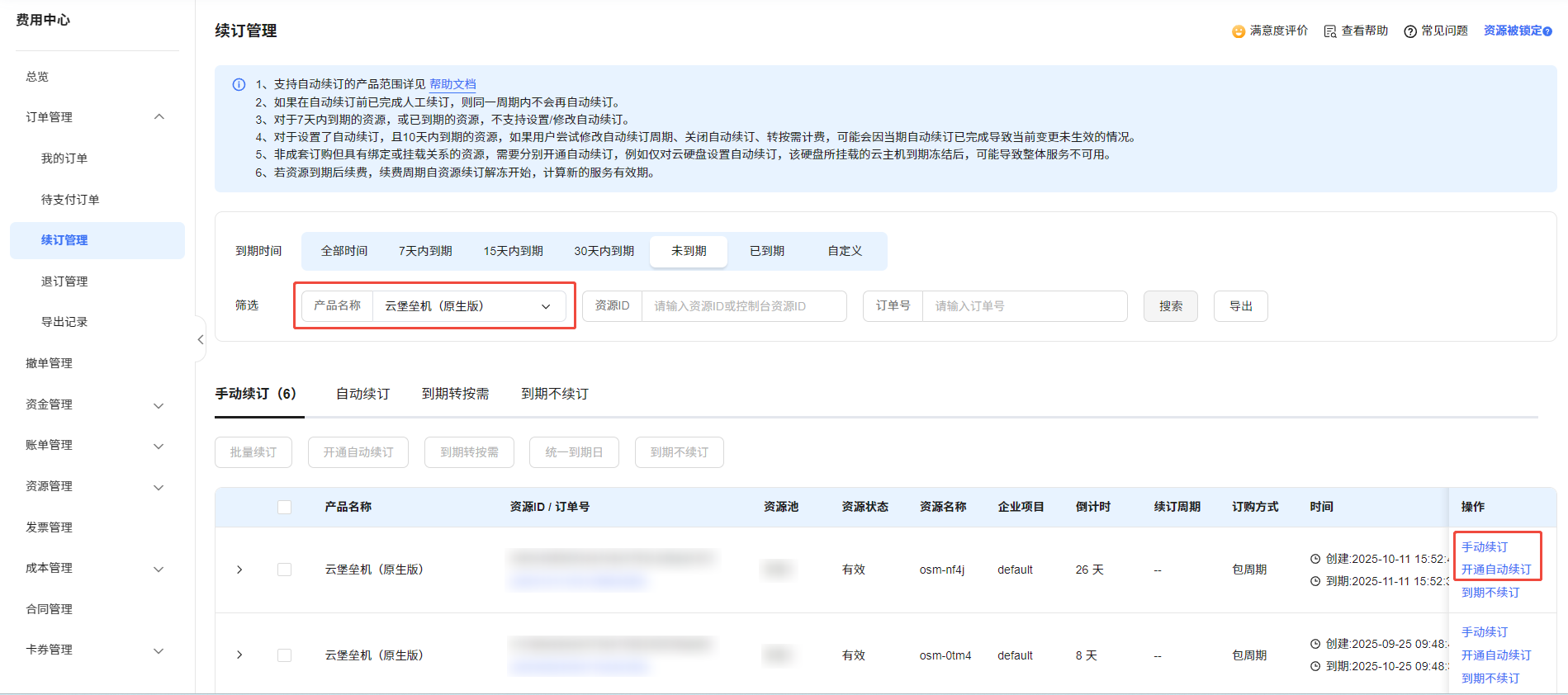Click the 资源被锁定 help icon
Image resolution: width=1568 pixels, height=695 pixels.
point(1547,31)
